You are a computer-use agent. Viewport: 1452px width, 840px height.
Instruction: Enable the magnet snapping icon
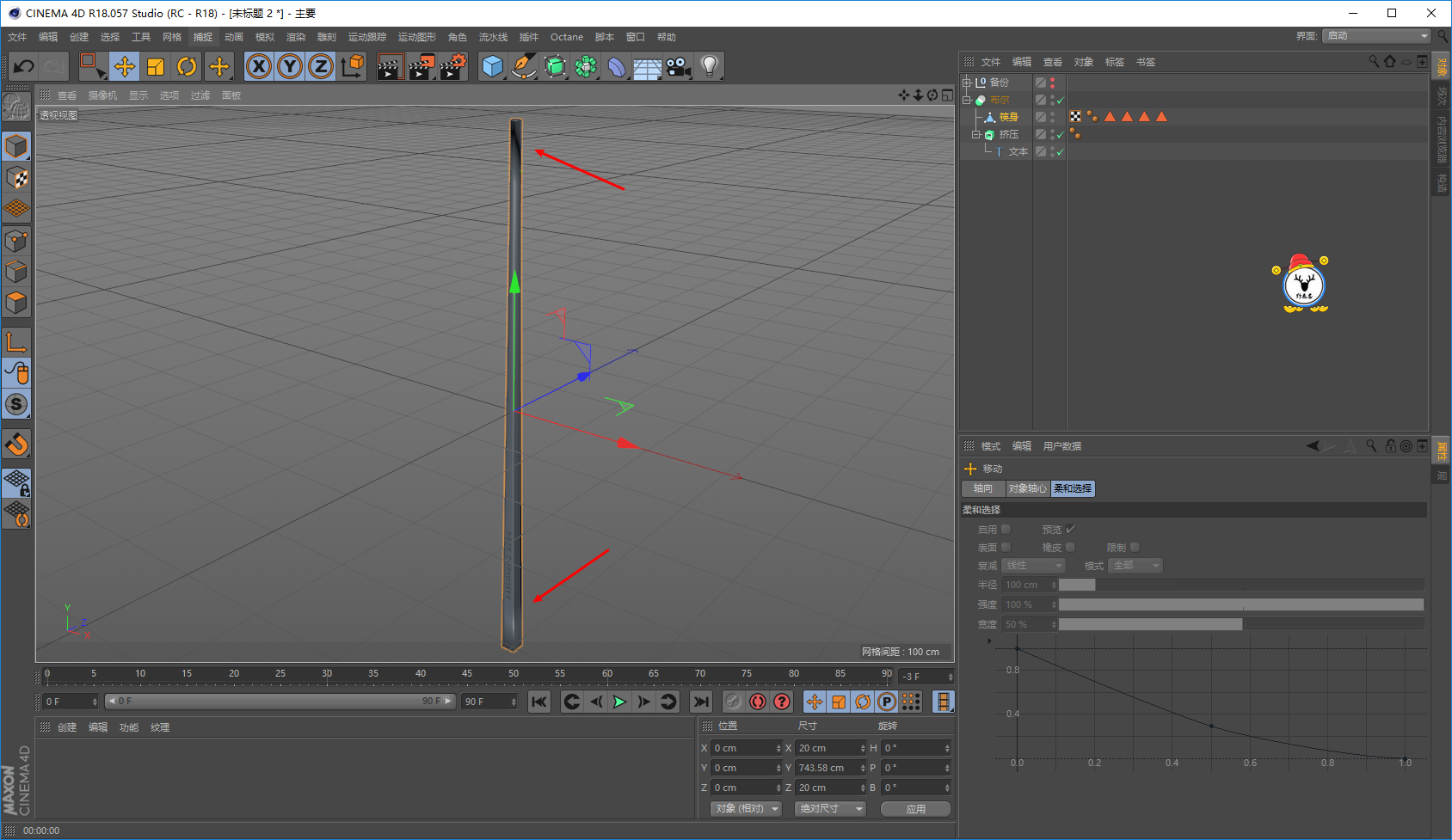pos(16,445)
